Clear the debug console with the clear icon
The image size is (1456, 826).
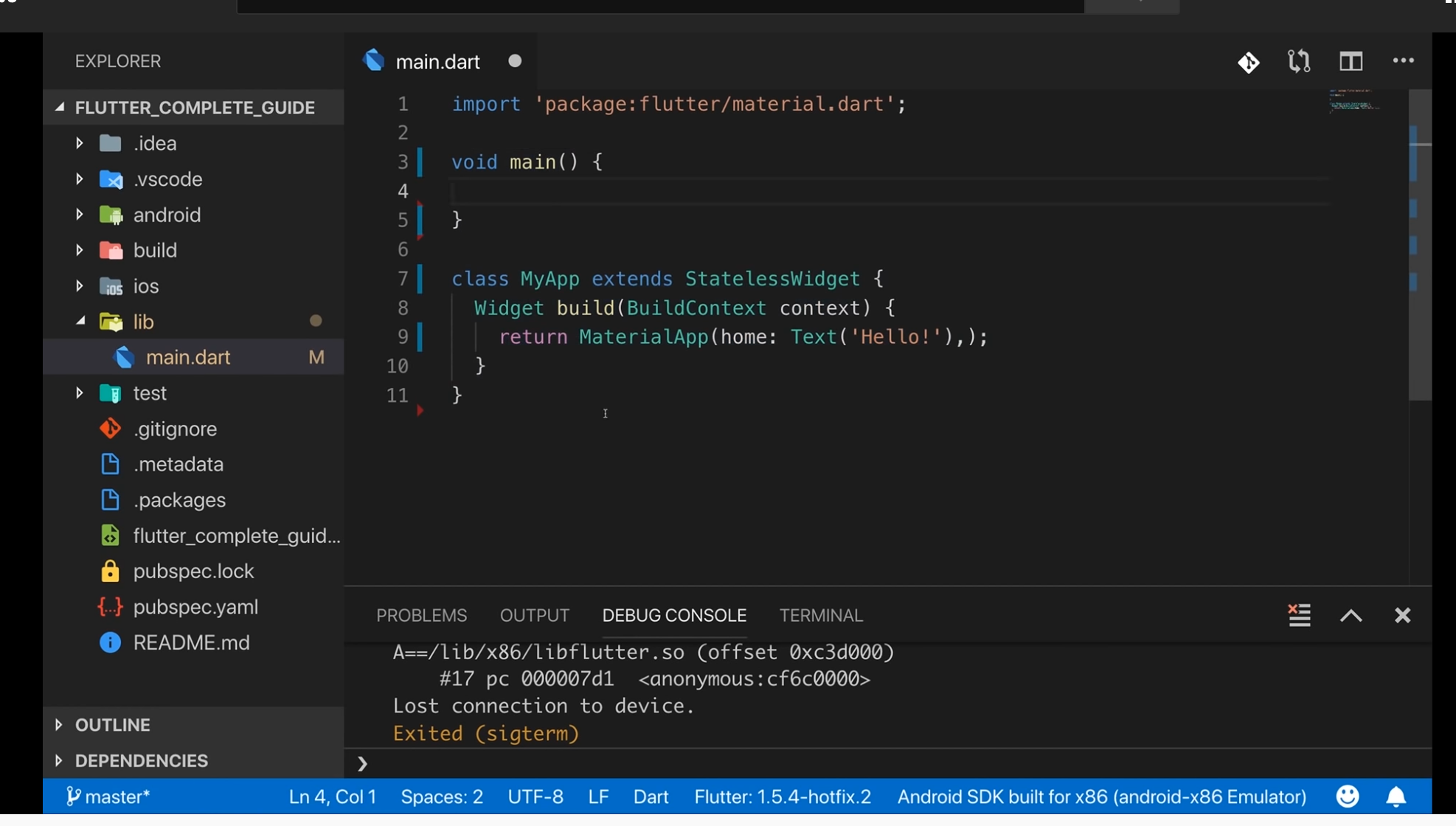1299,615
